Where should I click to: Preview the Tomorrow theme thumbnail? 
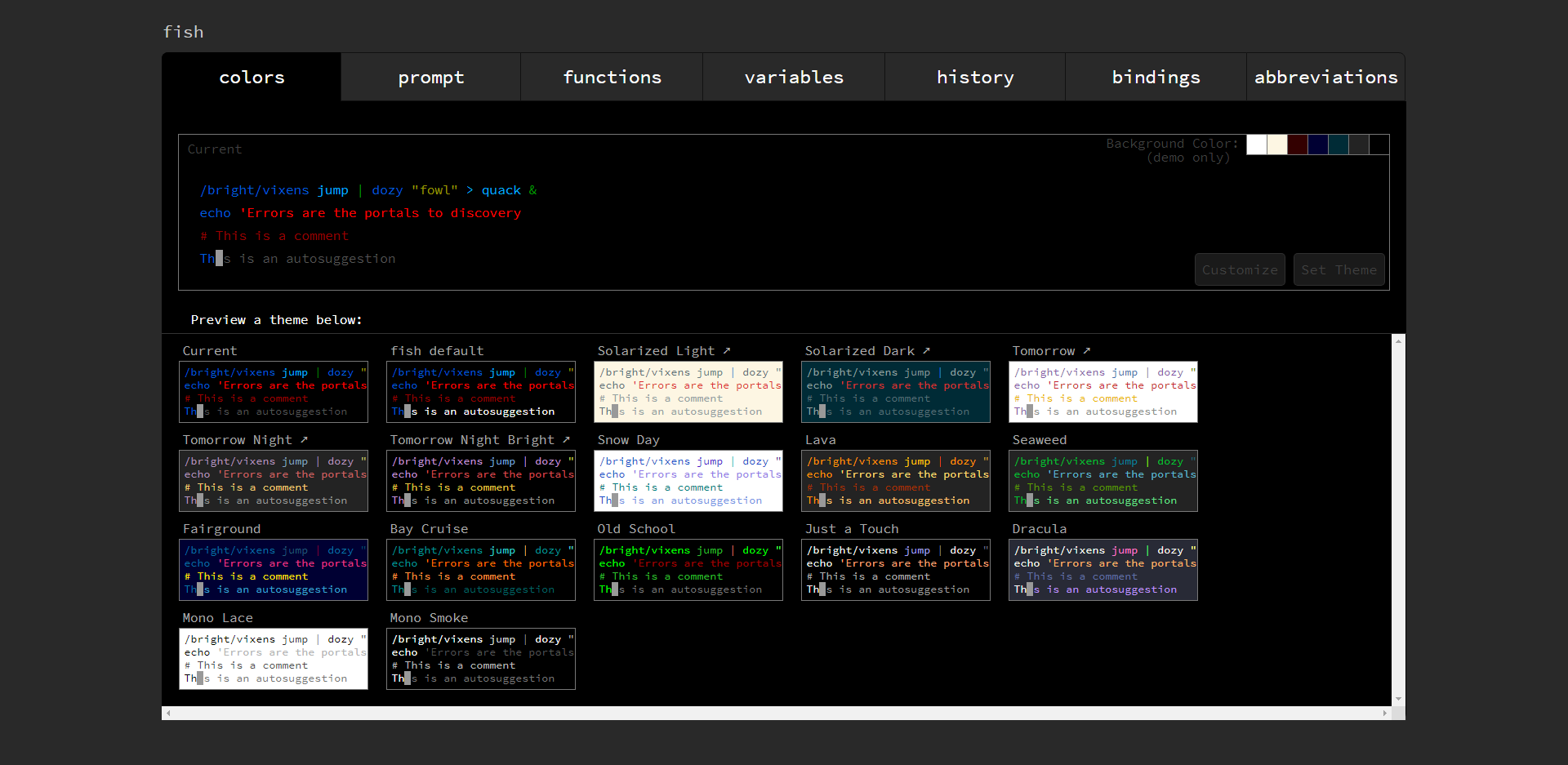(x=1103, y=392)
